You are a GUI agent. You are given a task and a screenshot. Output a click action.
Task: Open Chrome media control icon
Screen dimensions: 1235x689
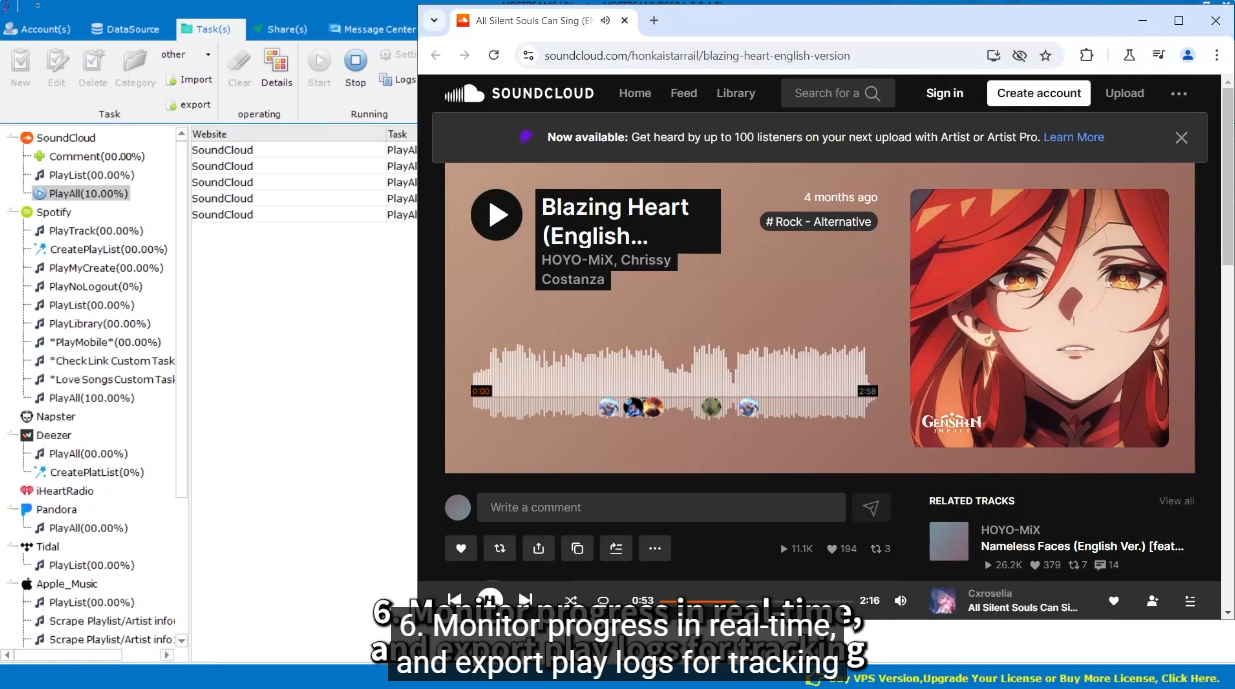click(x=1158, y=56)
